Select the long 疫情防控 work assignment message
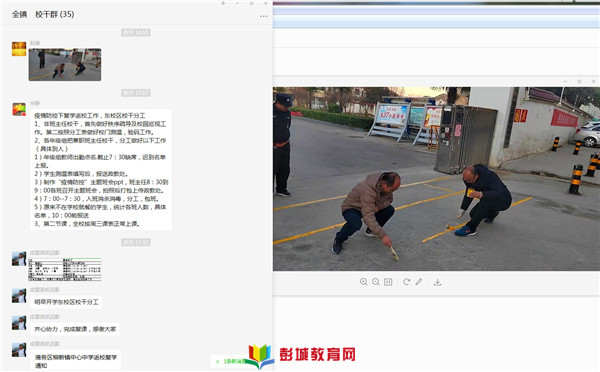This screenshot has height=372, width=600. [101, 170]
